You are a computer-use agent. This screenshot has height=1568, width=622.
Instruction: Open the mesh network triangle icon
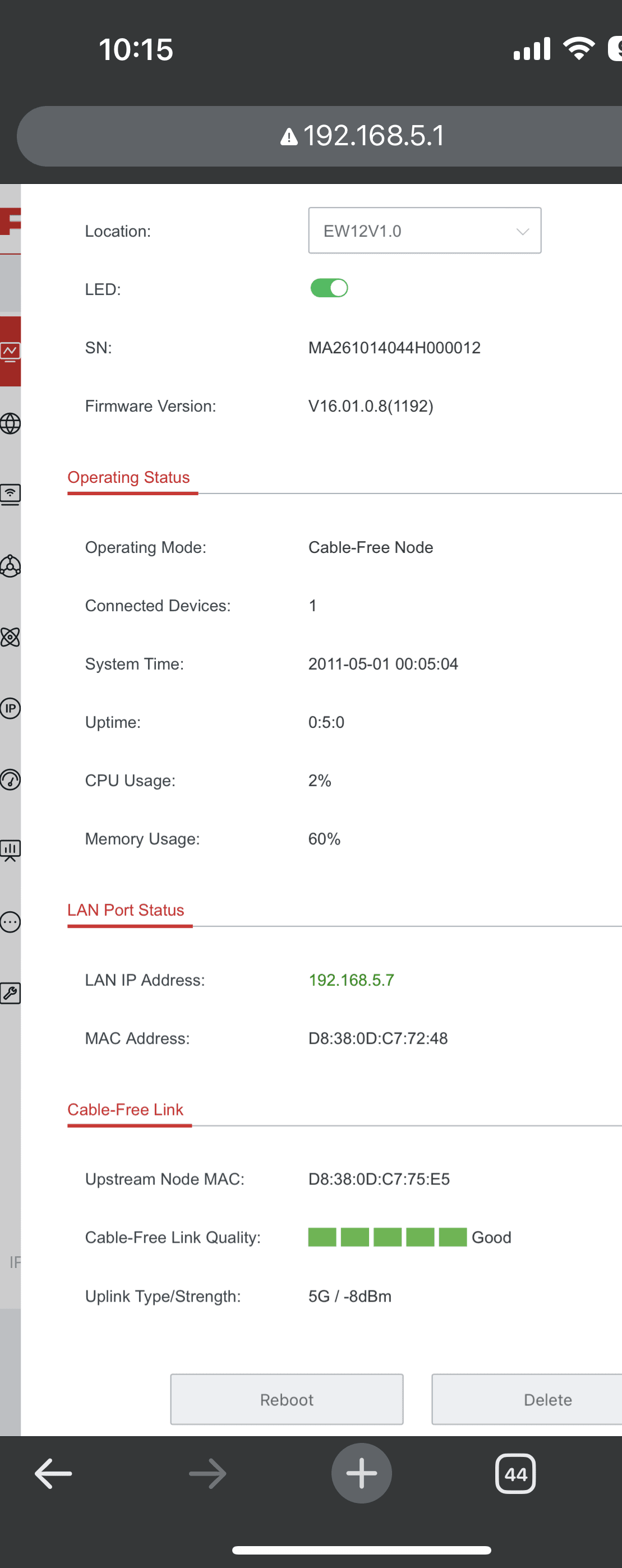[x=10, y=566]
